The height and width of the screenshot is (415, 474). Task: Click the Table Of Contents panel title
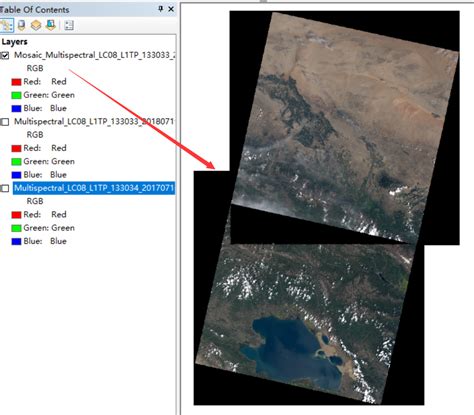tap(35, 10)
